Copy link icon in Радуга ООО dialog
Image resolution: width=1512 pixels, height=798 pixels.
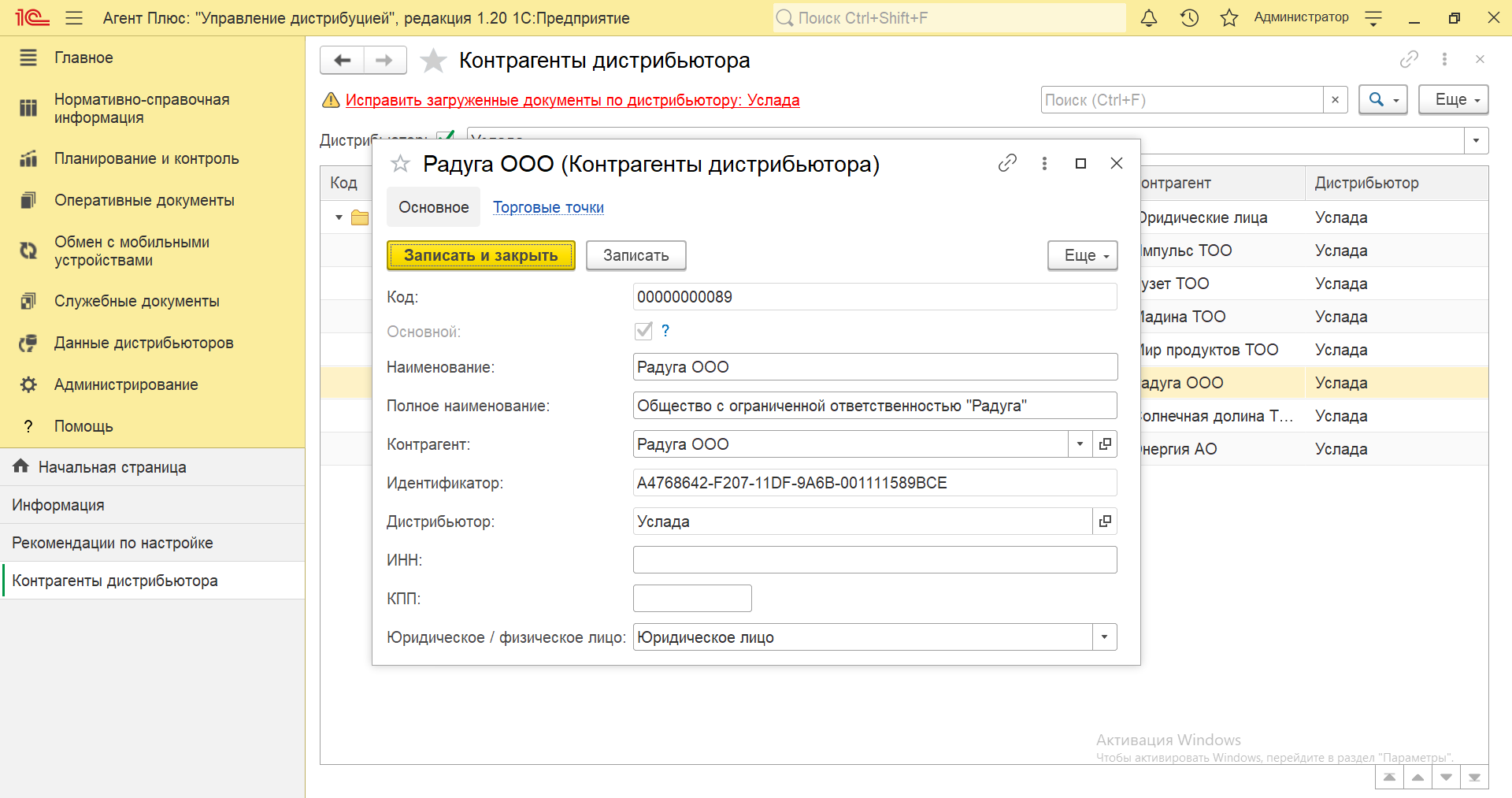tap(1007, 163)
